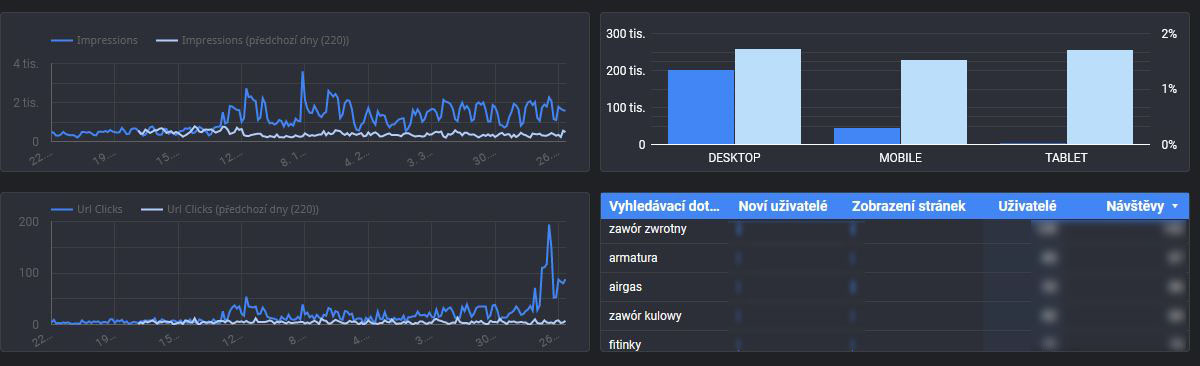Click the dark blue DESKTOP bar
This screenshot has height=366, width=1200.
tap(701, 107)
